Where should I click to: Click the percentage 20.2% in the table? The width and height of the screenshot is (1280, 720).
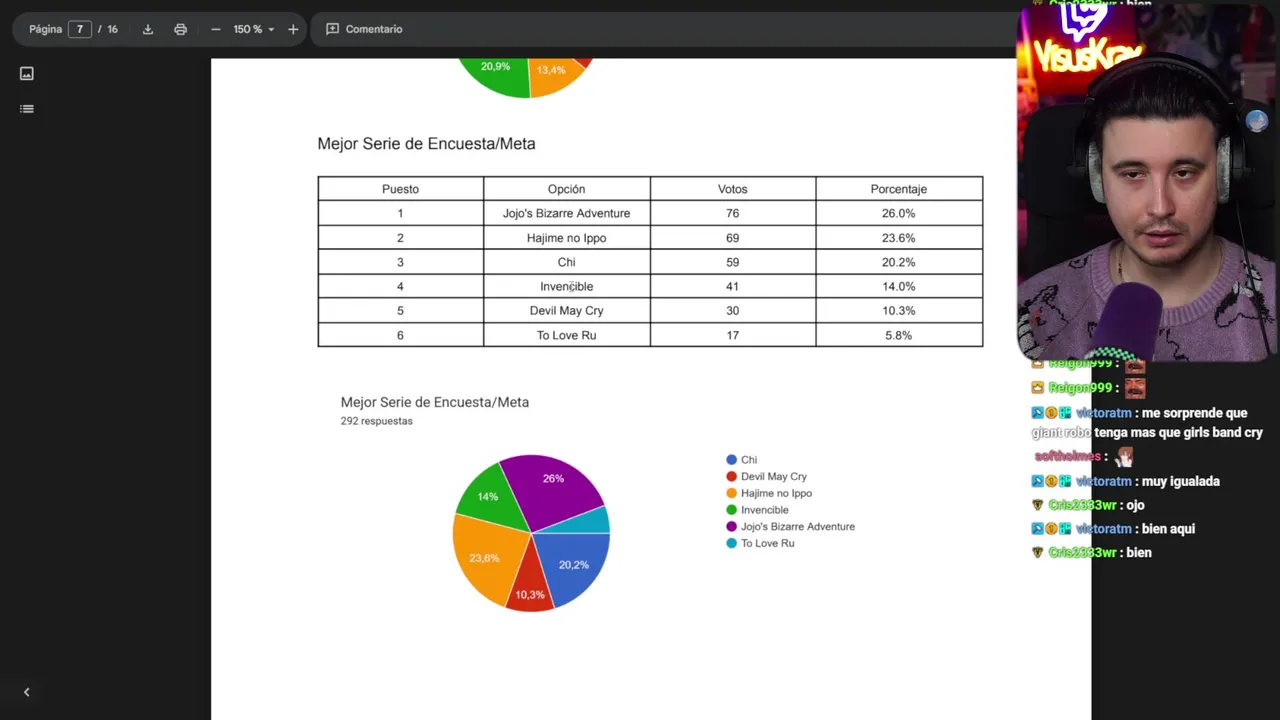(x=898, y=262)
